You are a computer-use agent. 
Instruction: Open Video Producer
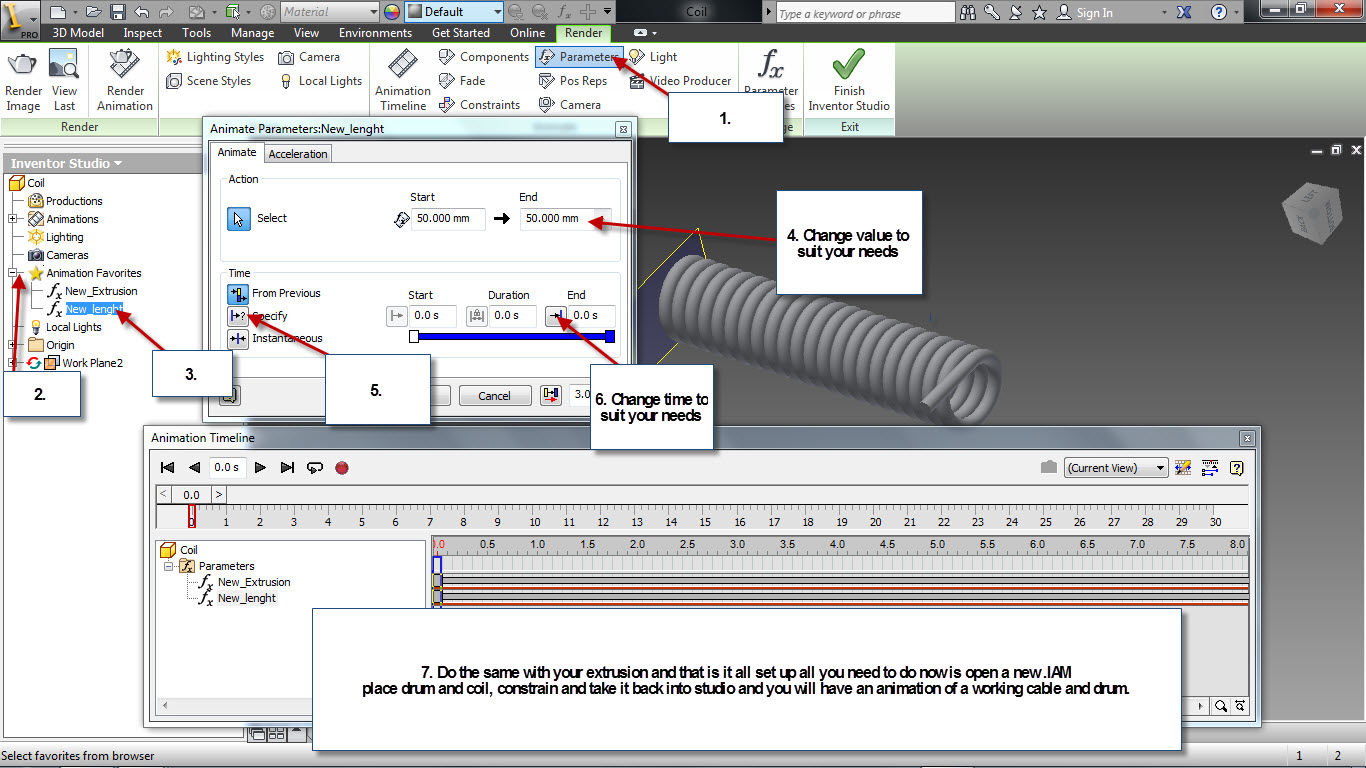click(x=680, y=81)
